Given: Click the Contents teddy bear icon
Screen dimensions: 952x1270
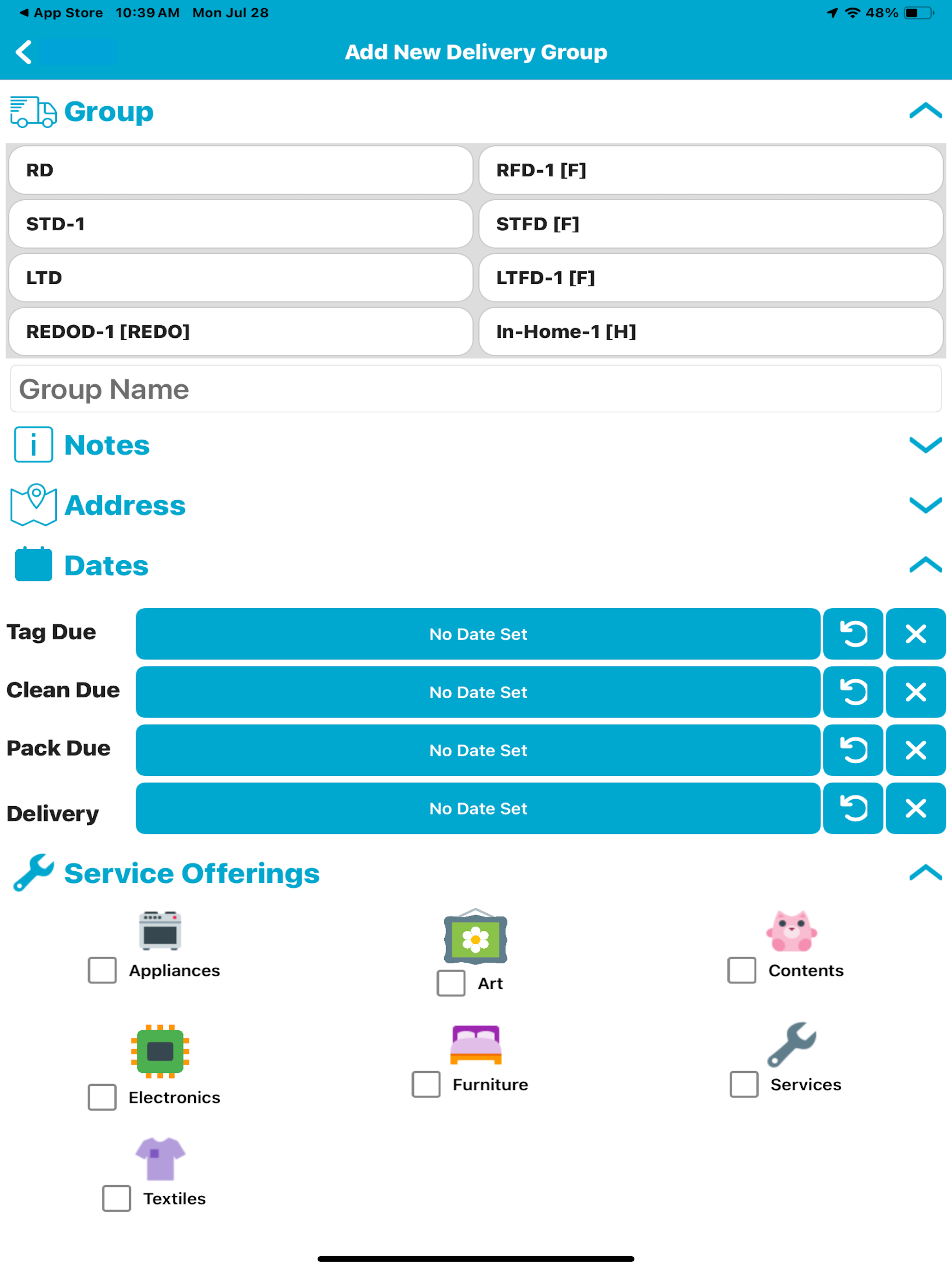Looking at the screenshot, I should click(791, 931).
